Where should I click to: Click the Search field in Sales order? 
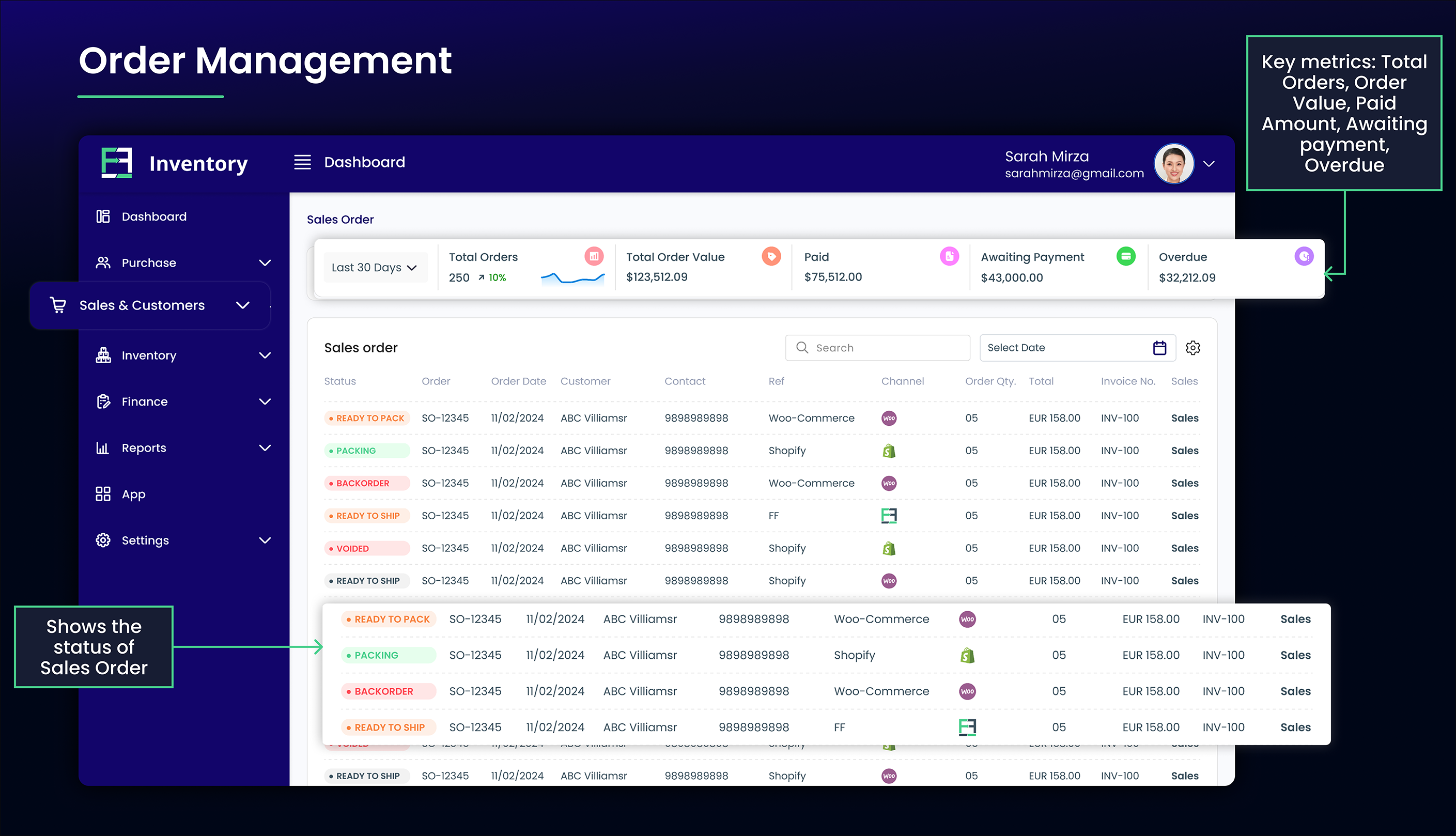(x=877, y=348)
